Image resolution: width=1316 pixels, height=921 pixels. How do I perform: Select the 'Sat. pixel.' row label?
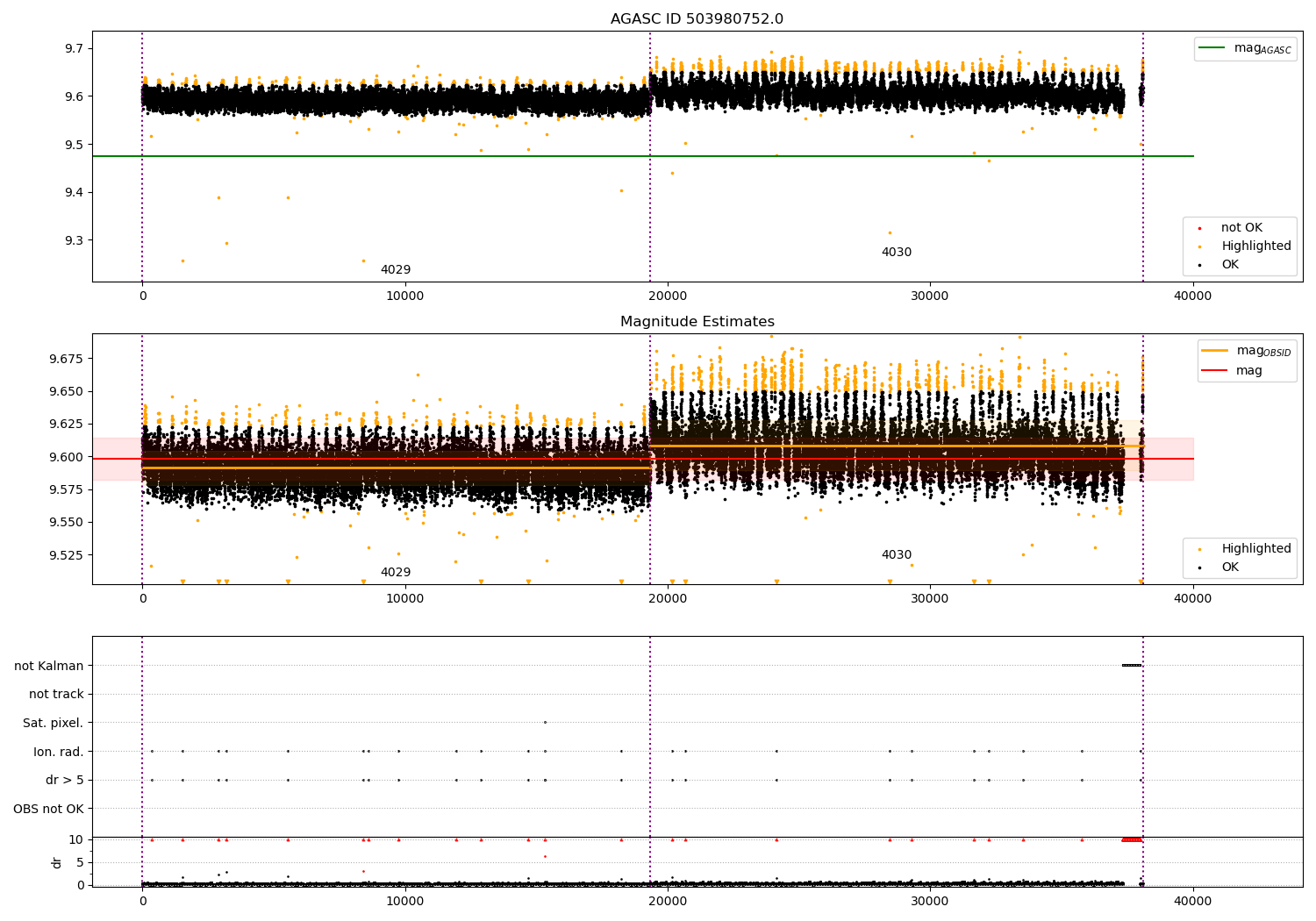pyautogui.click(x=53, y=723)
